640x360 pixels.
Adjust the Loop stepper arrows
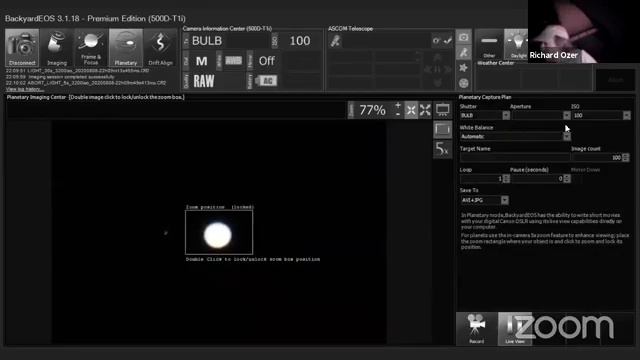pos(507,179)
